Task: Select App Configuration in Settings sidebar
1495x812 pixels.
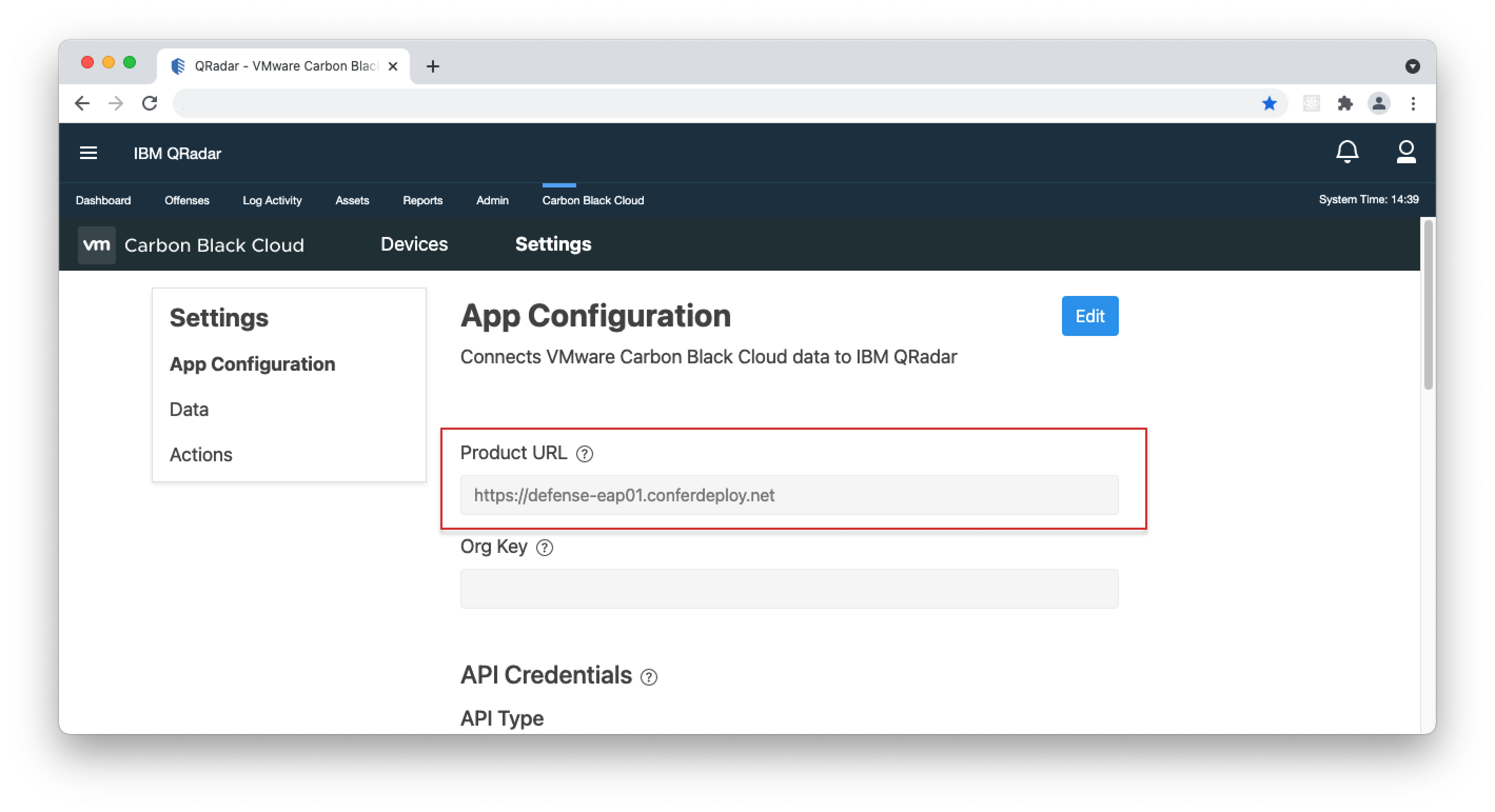Action: pos(252,364)
